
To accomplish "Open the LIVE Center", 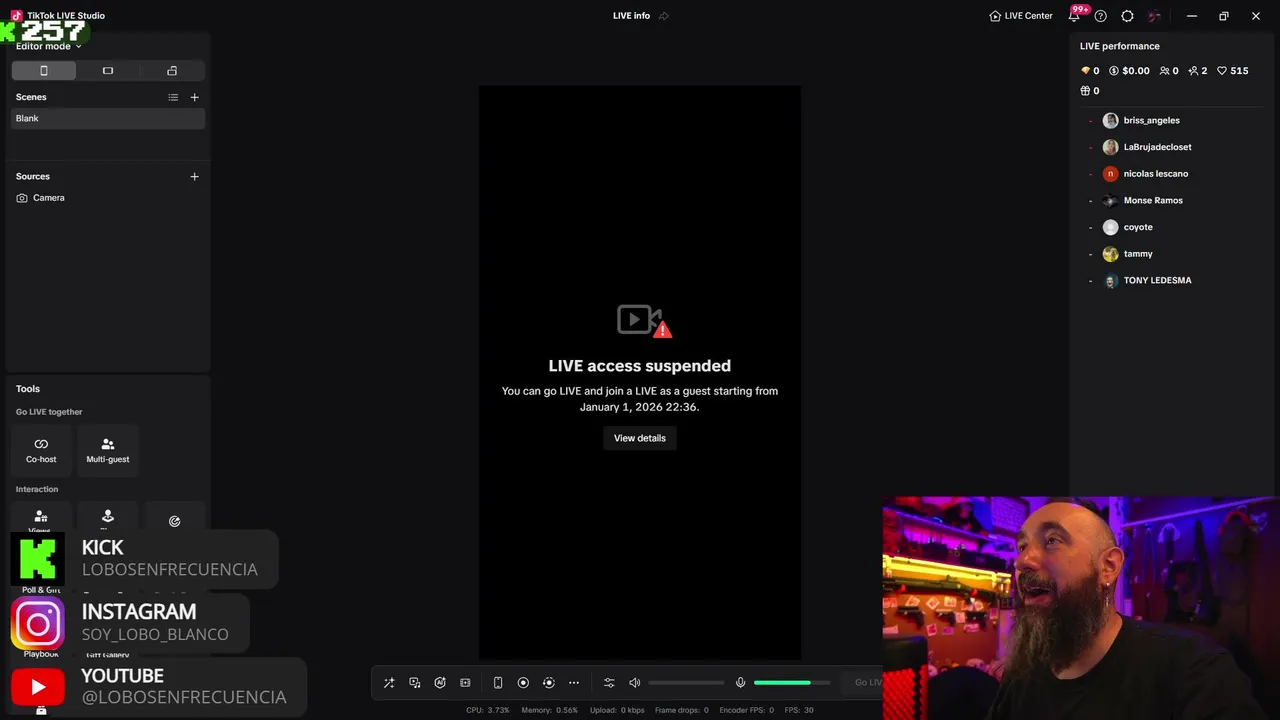I will tap(1021, 16).
